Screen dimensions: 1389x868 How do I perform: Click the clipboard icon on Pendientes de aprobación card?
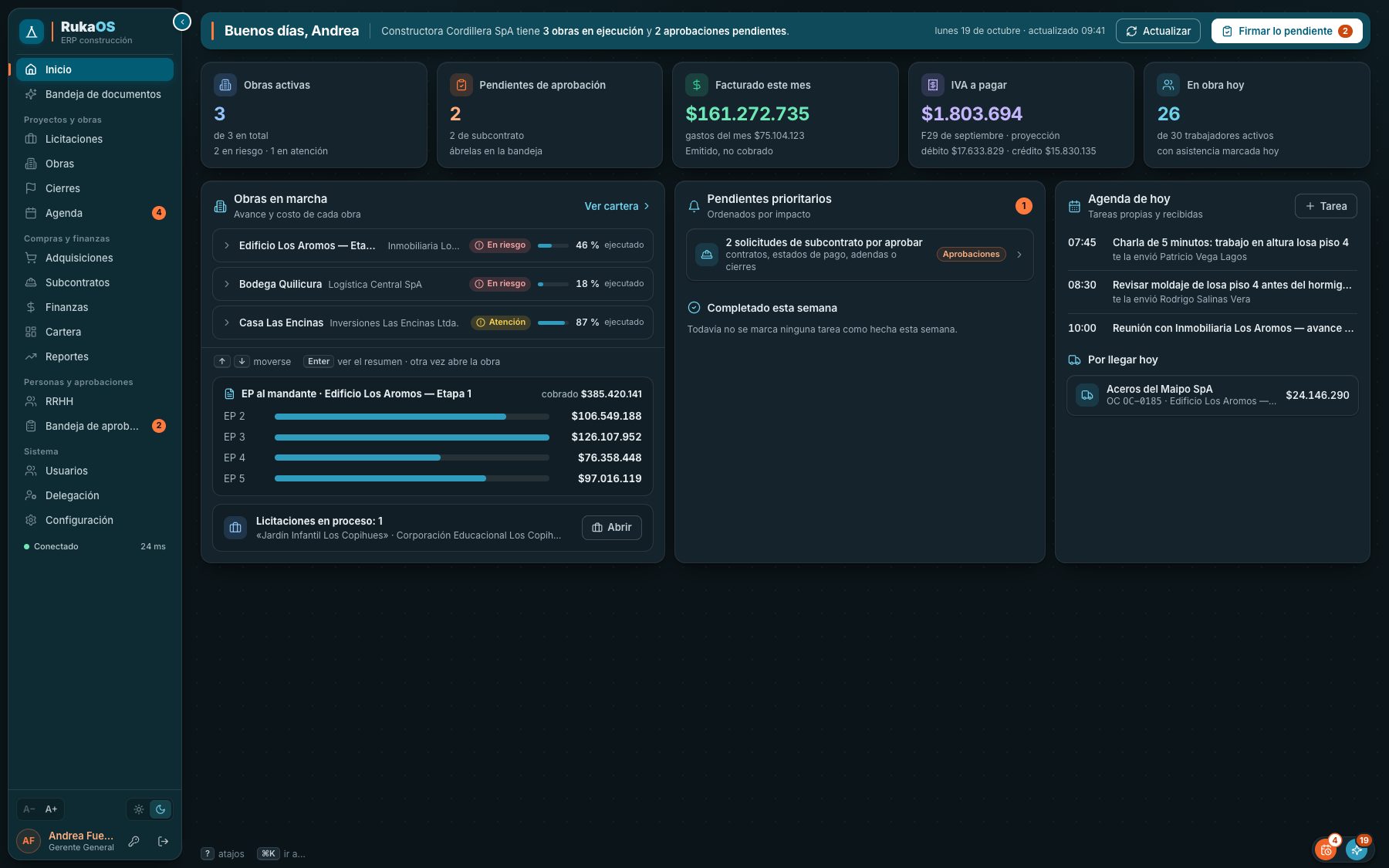461,85
